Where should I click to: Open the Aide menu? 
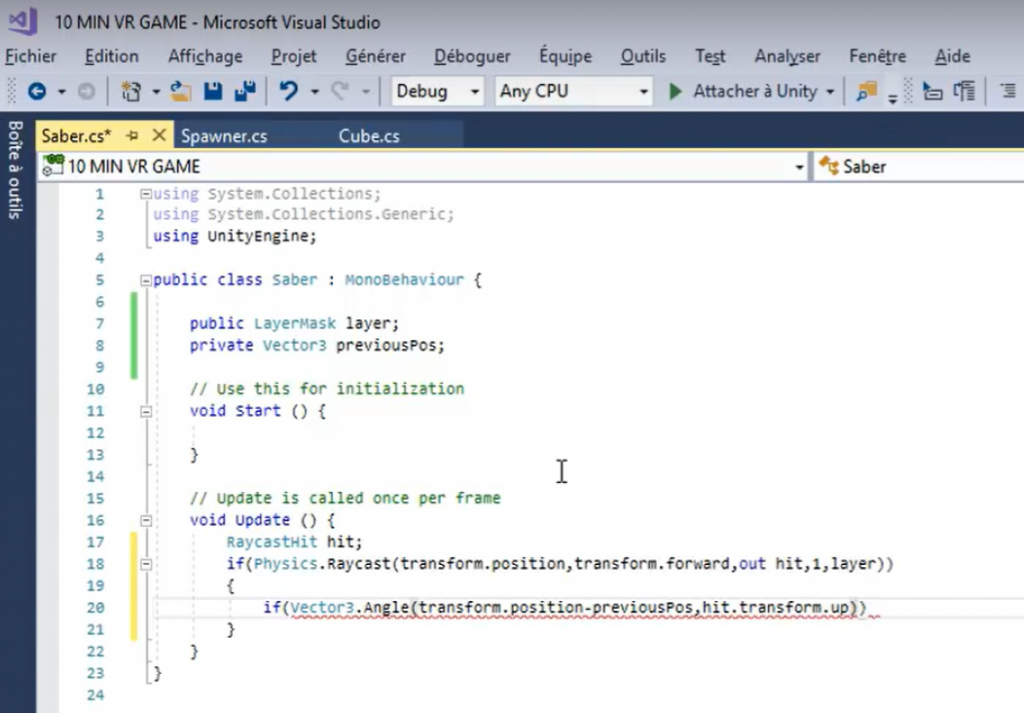pos(952,56)
